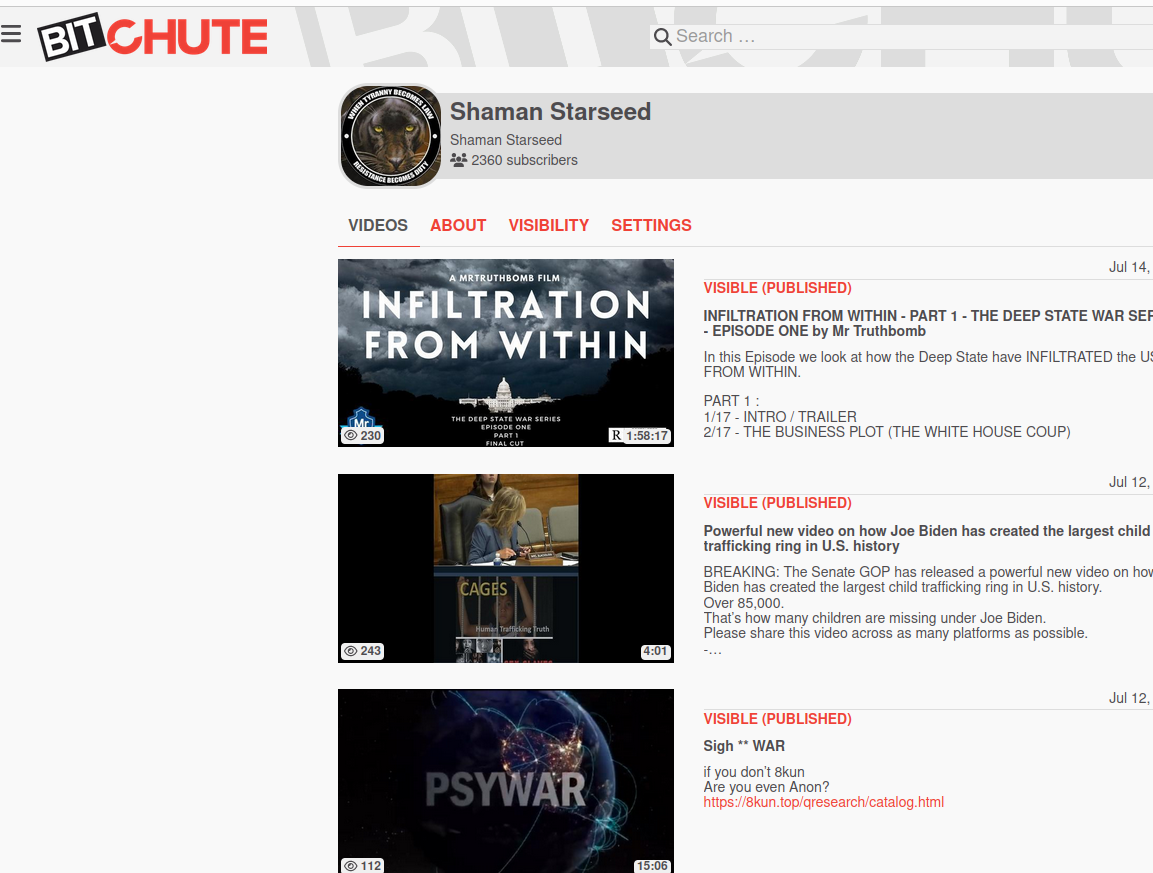1153x873 pixels.
Task: Switch to the ABOUT tab
Action: (x=458, y=225)
